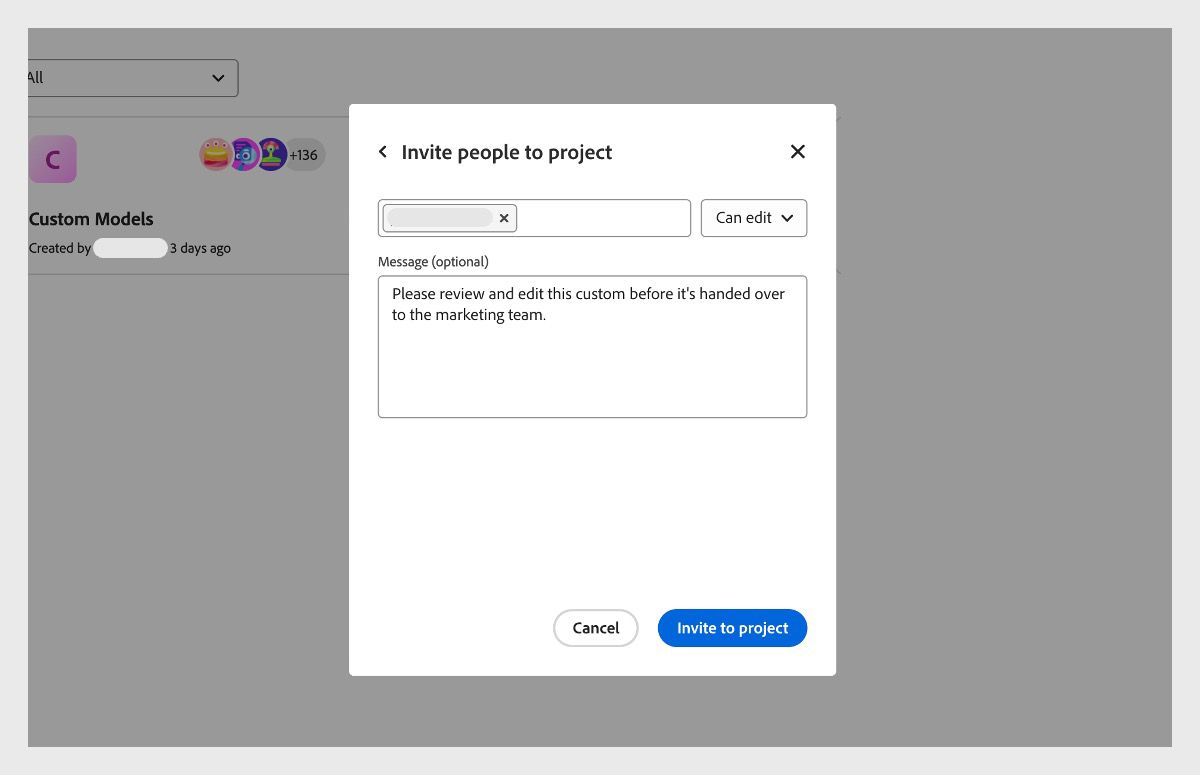
Task: Click the Invite people to project heading
Action: [506, 152]
